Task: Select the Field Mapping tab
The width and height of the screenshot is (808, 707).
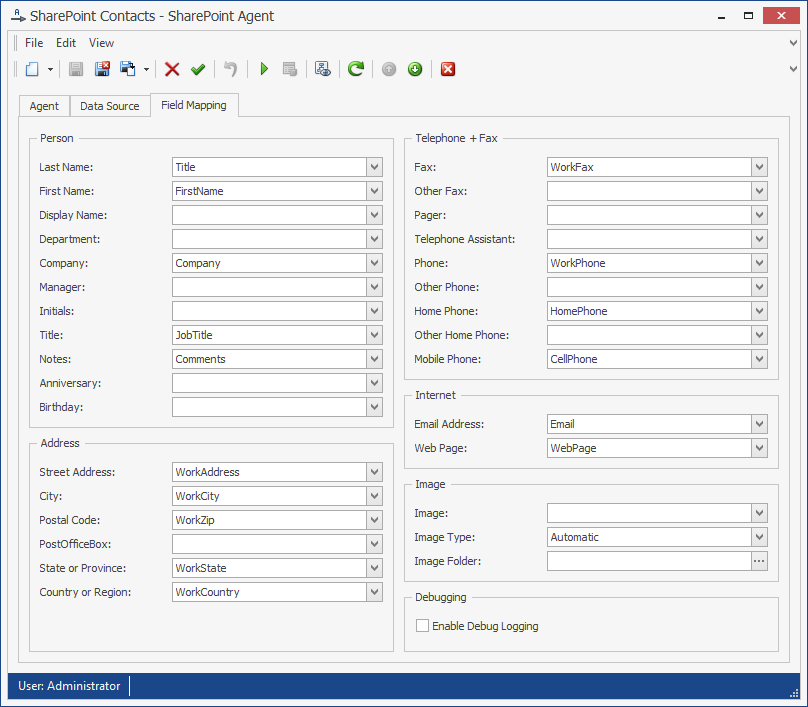Action: point(194,105)
